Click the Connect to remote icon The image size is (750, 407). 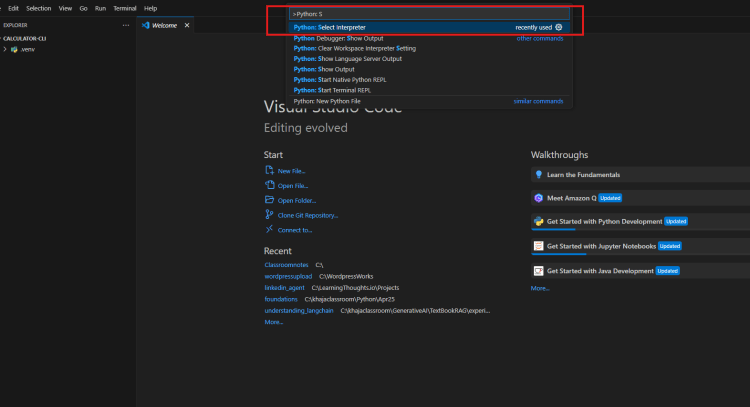point(269,229)
